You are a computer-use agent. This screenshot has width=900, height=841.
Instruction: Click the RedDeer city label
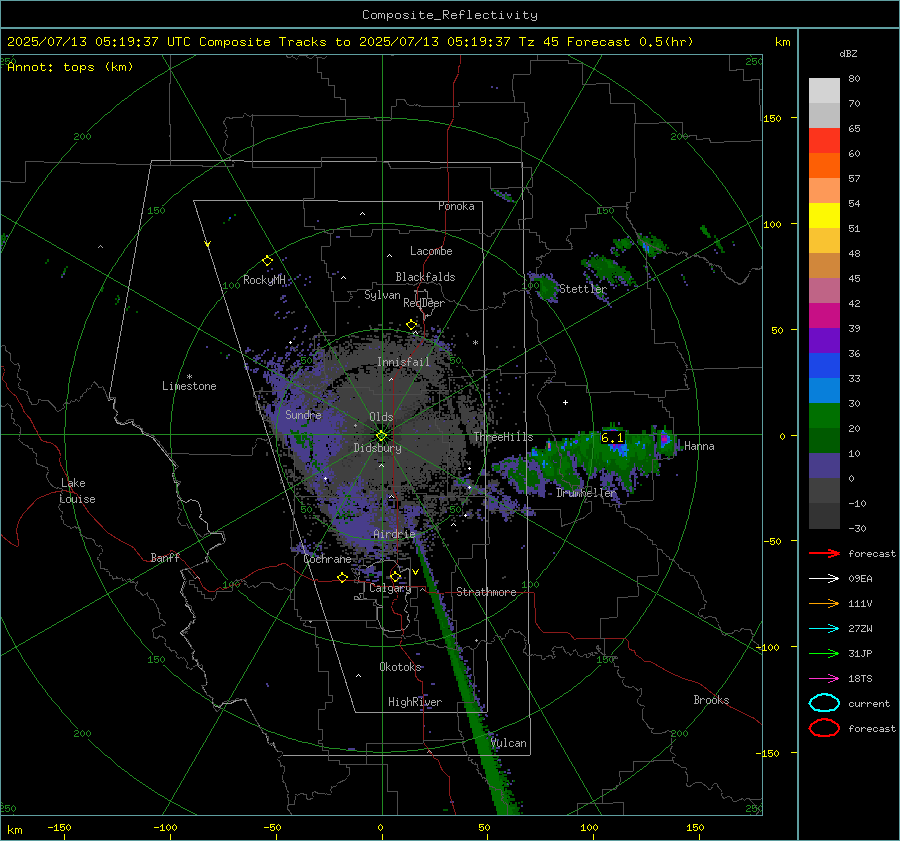tap(424, 303)
